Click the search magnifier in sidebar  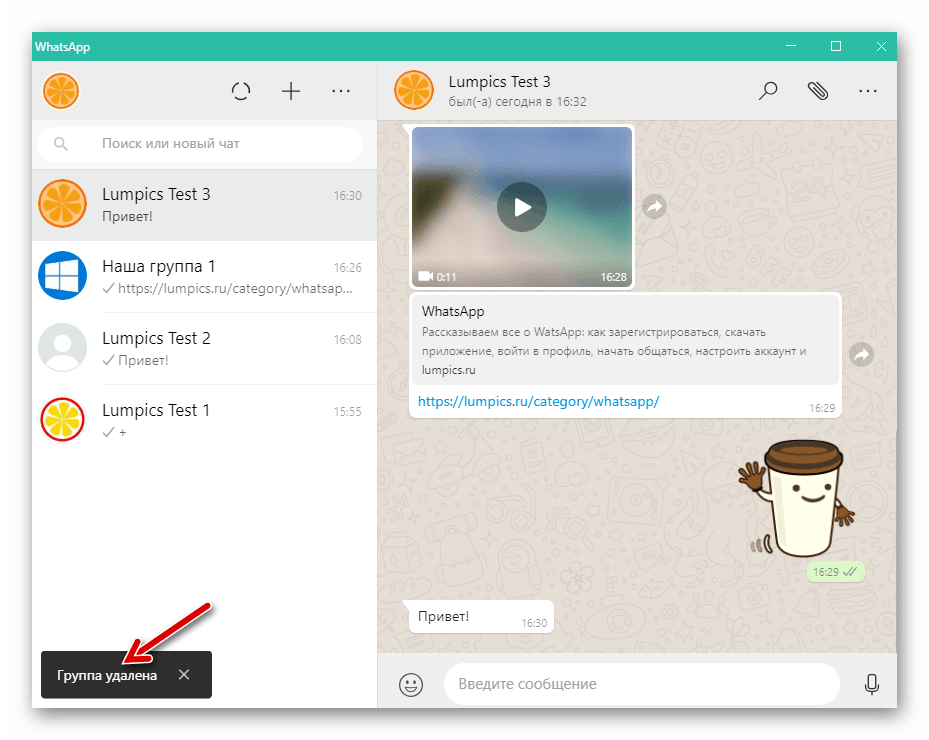(60, 144)
